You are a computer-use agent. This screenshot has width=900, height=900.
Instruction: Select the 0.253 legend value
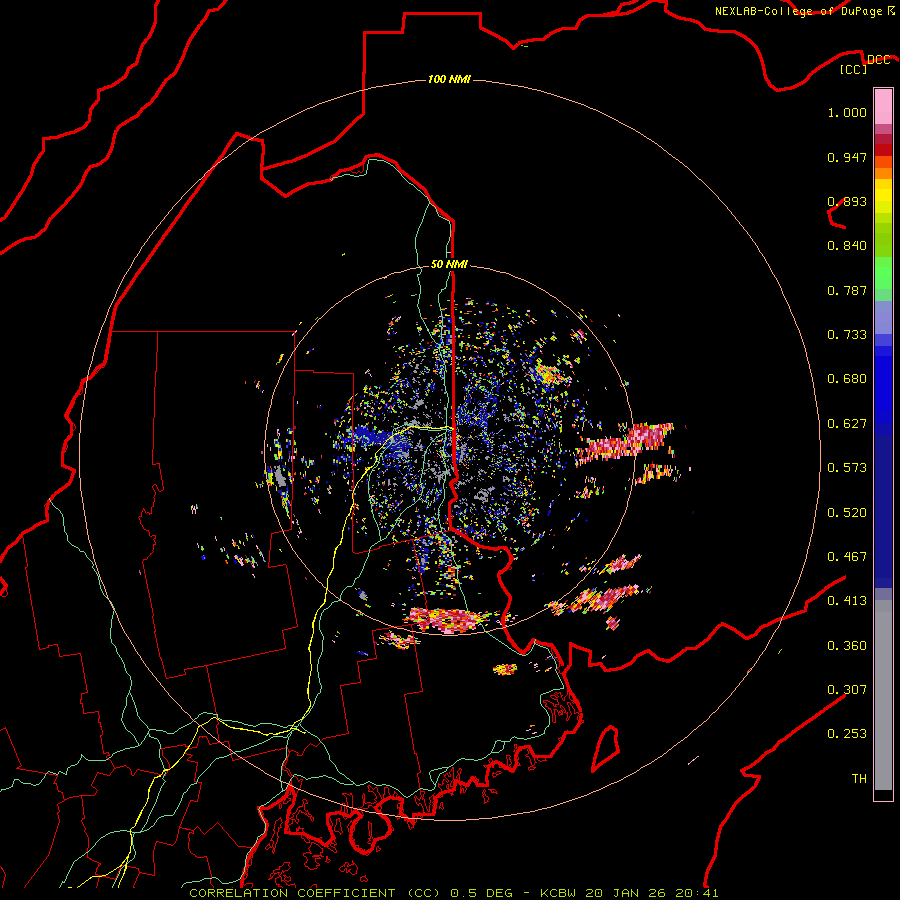pyautogui.click(x=847, y=734)
